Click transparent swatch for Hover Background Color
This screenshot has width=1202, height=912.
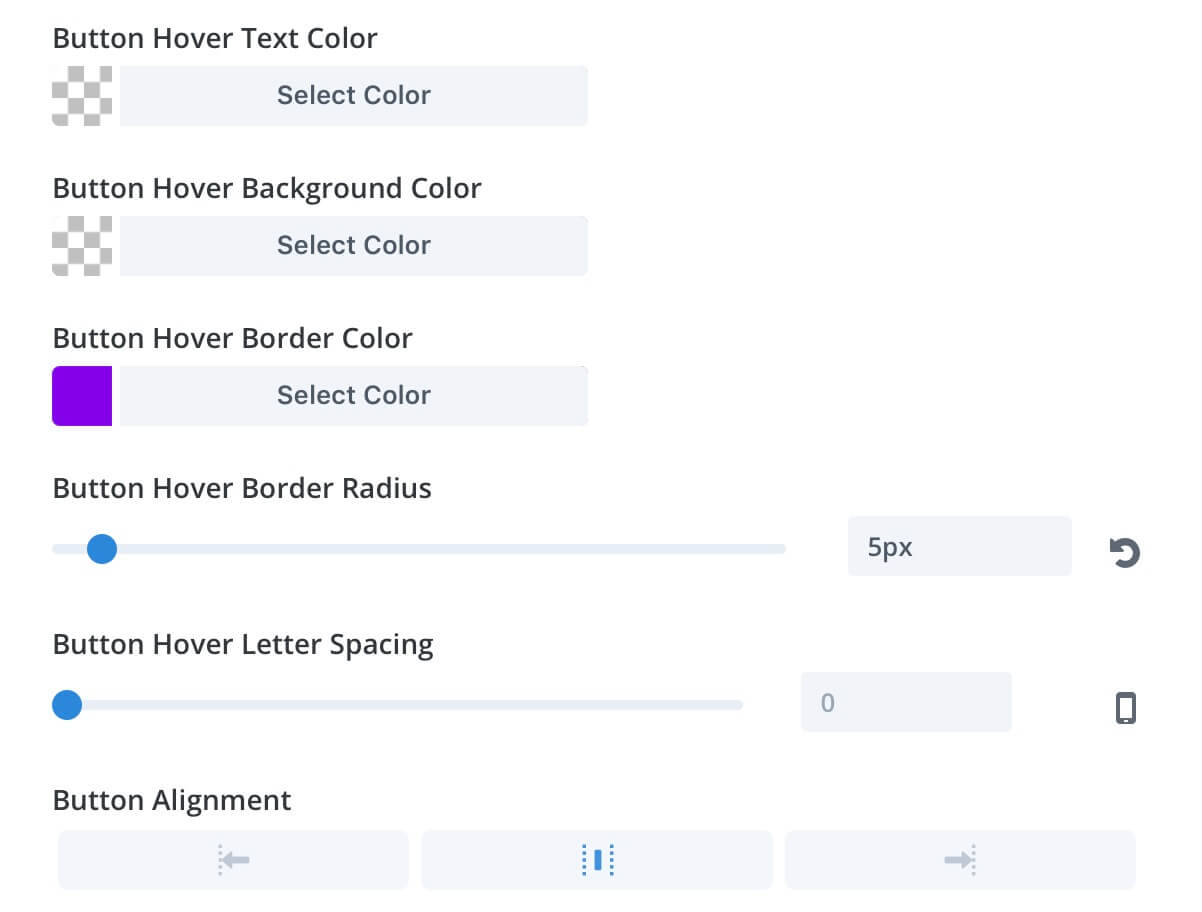click(x=82, y=246)
